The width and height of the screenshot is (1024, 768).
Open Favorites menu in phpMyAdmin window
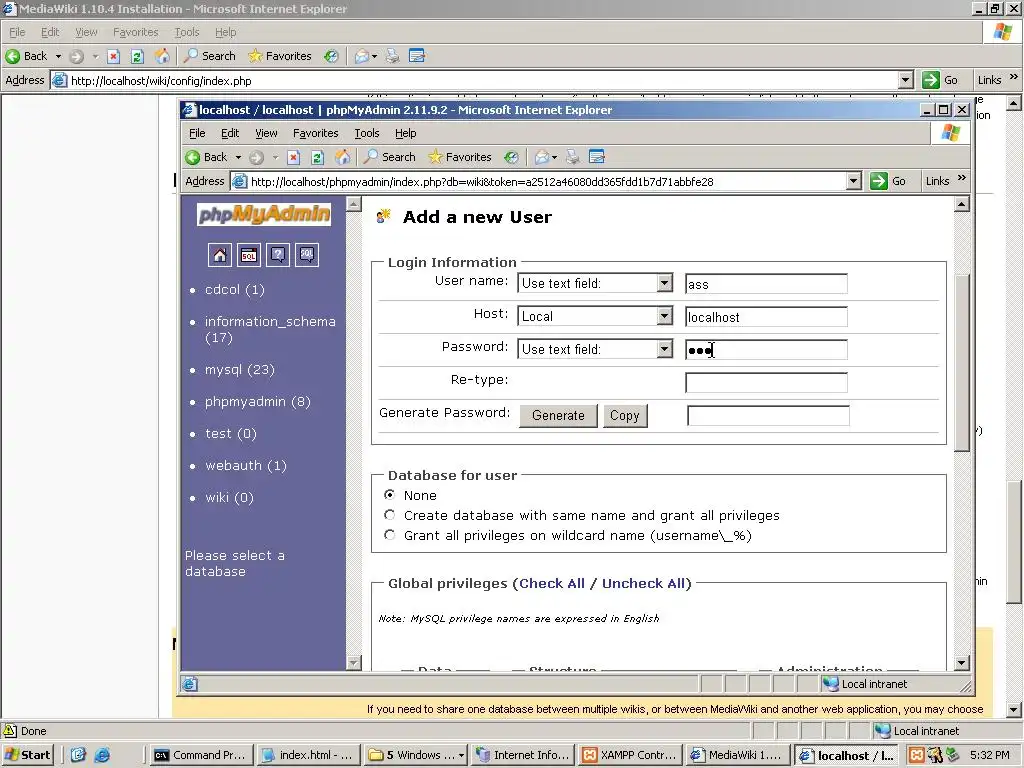tap(315, 133)
